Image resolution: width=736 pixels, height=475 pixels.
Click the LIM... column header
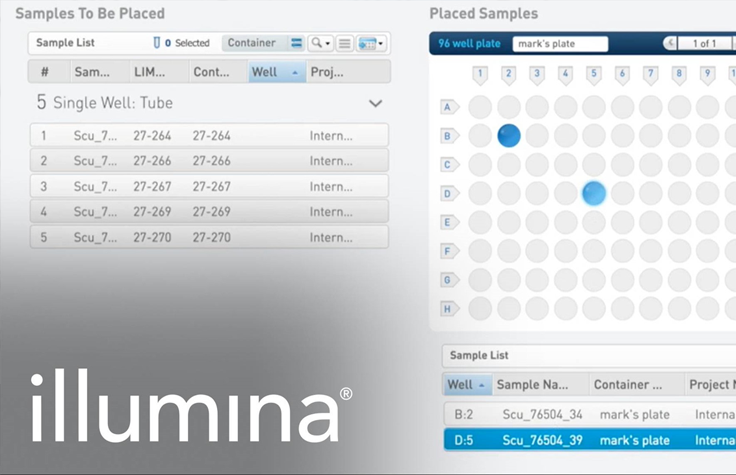pyautogui.click(x=157, y=72)
